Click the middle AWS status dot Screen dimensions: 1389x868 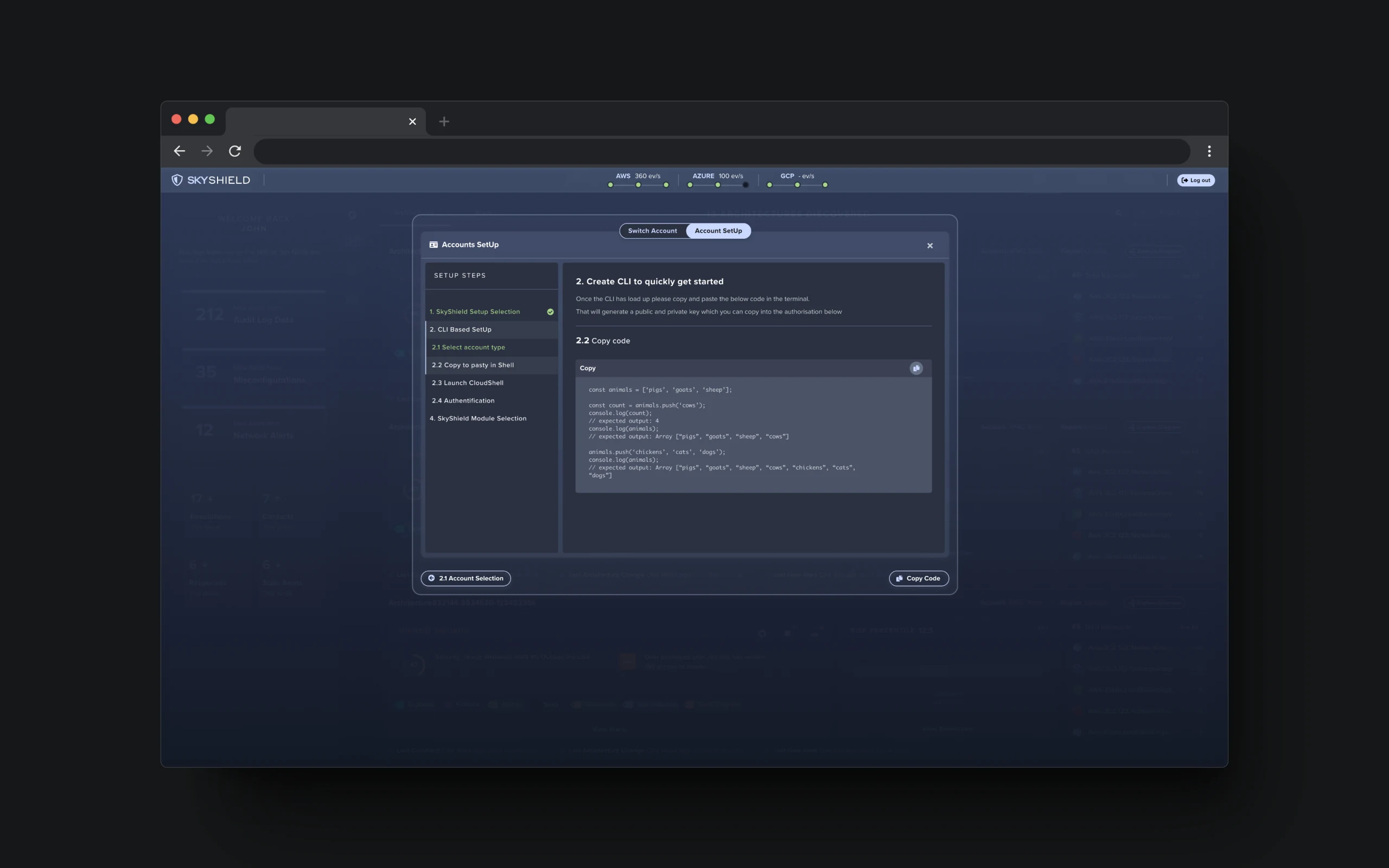pos(638,185)
